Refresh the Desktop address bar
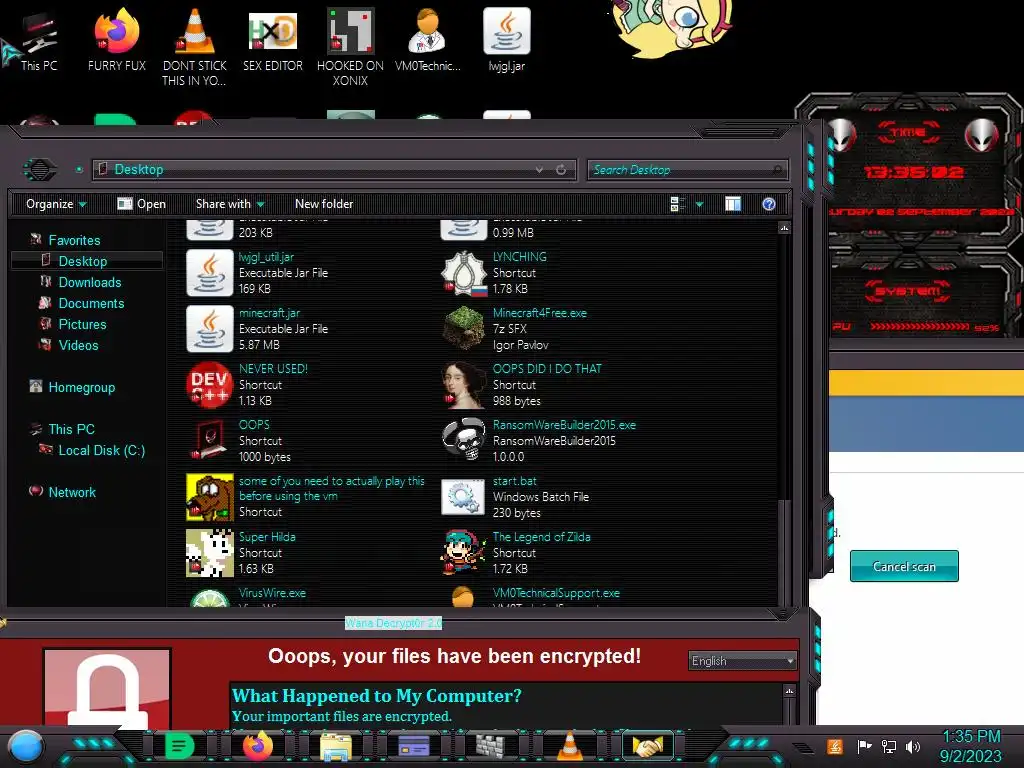This screenshot has height=768, width=1024. pos(561,170)
